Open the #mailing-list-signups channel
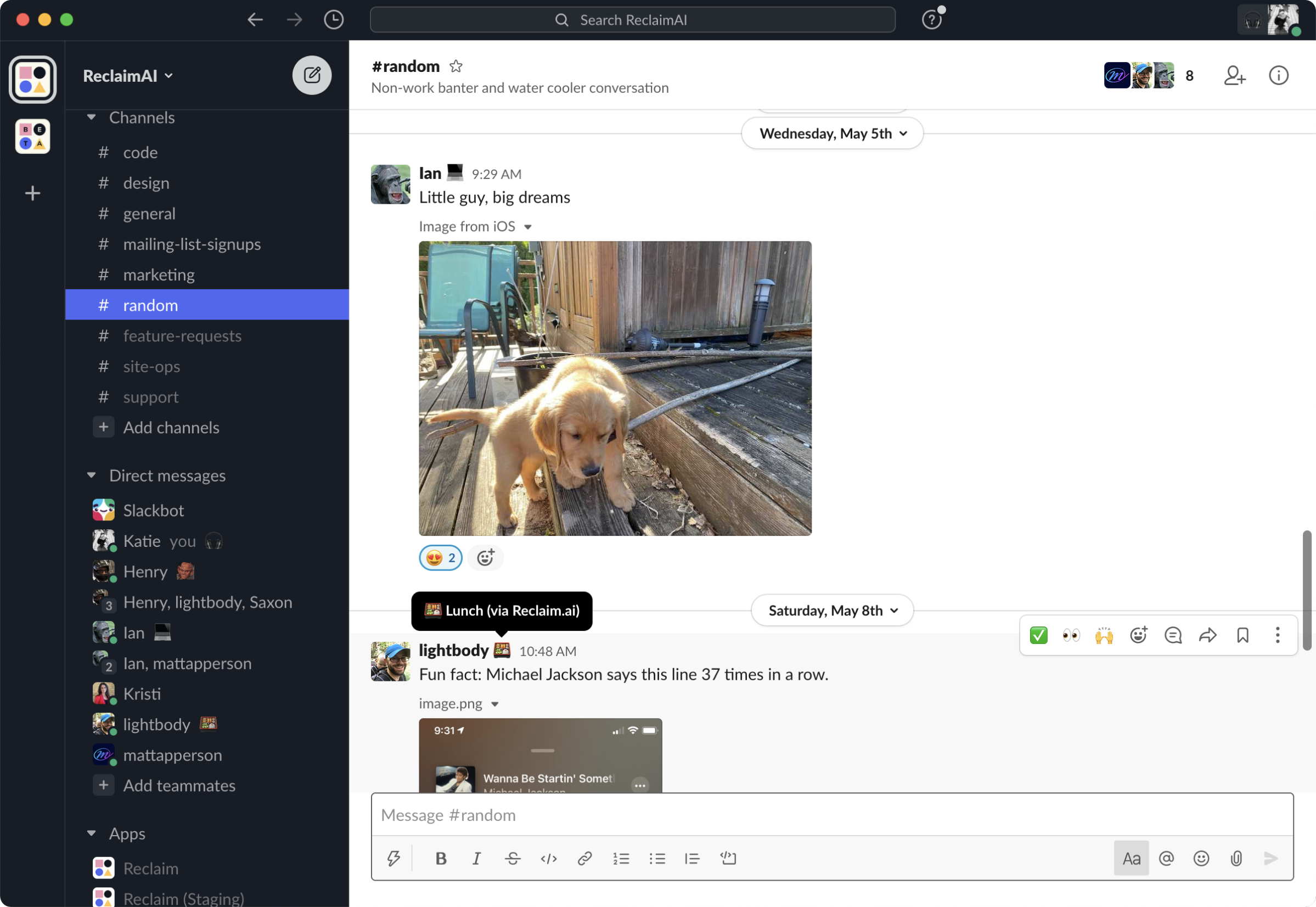1316x907 pixels. tap(207, 244)
